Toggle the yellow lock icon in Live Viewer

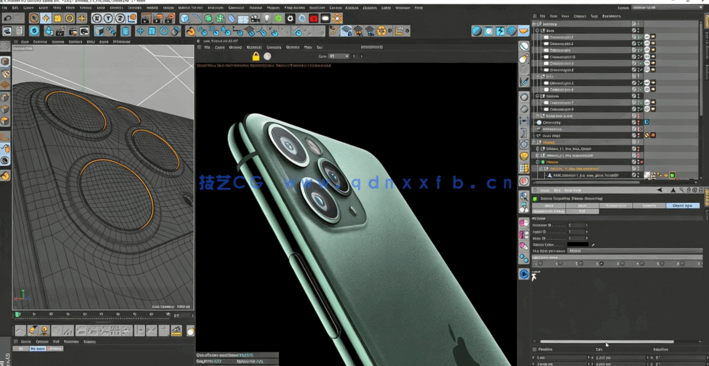click(255, 56)
